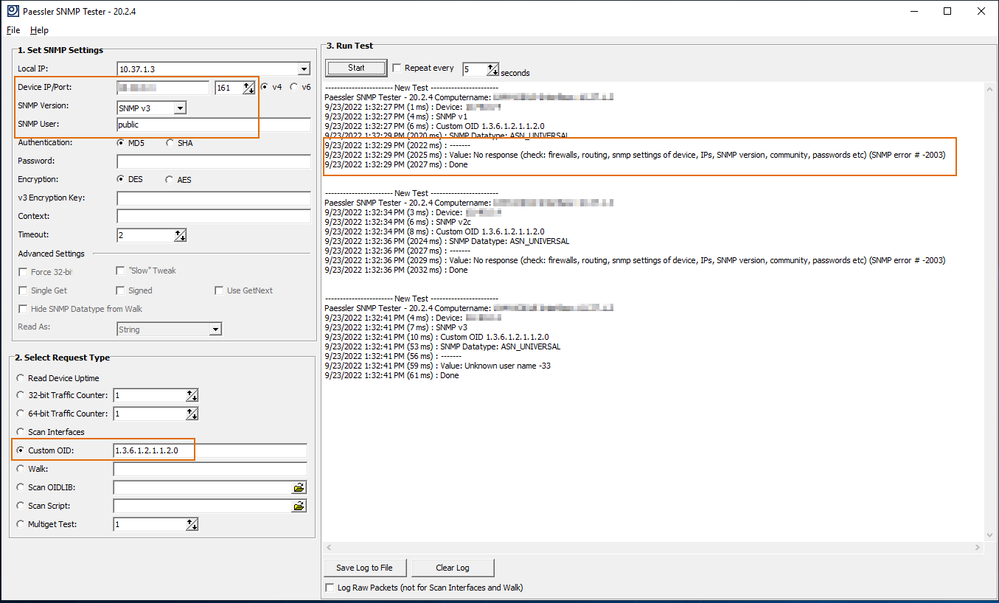Open the Help menu
Viewport: 999px width, 603px height.
pos(39,30)
